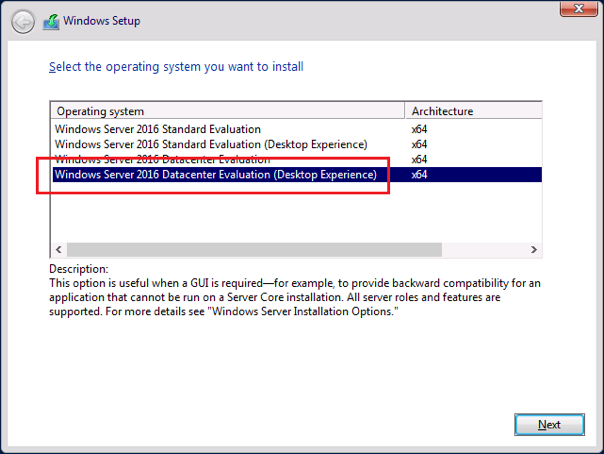
Task: Select Windows Server 2016 Datacenter Evaluation
Action: pos(162,159)
